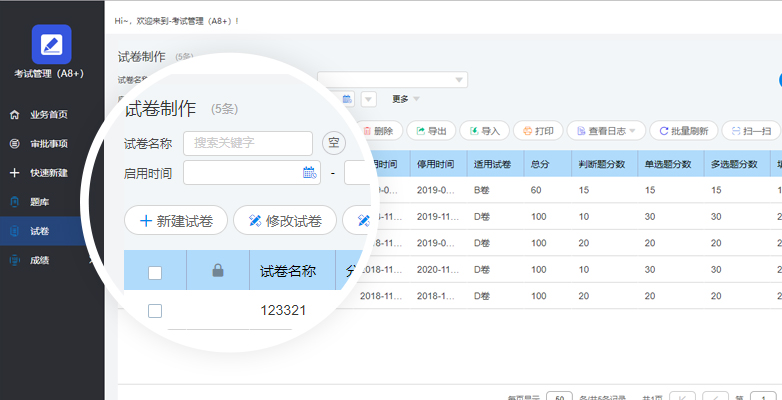The height and width of the screenshot is (400, 782).
Task: Click the 考试管理 app logo icon
Action: click(51, 44)
